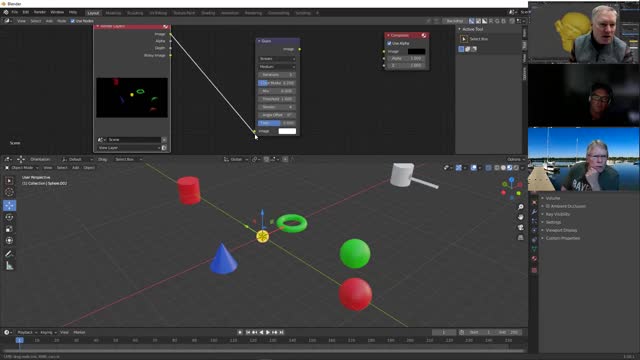Select Wireframe viewport shading mode
The image size is (640, 360).
pyautogui.click(x=497, y=168)
